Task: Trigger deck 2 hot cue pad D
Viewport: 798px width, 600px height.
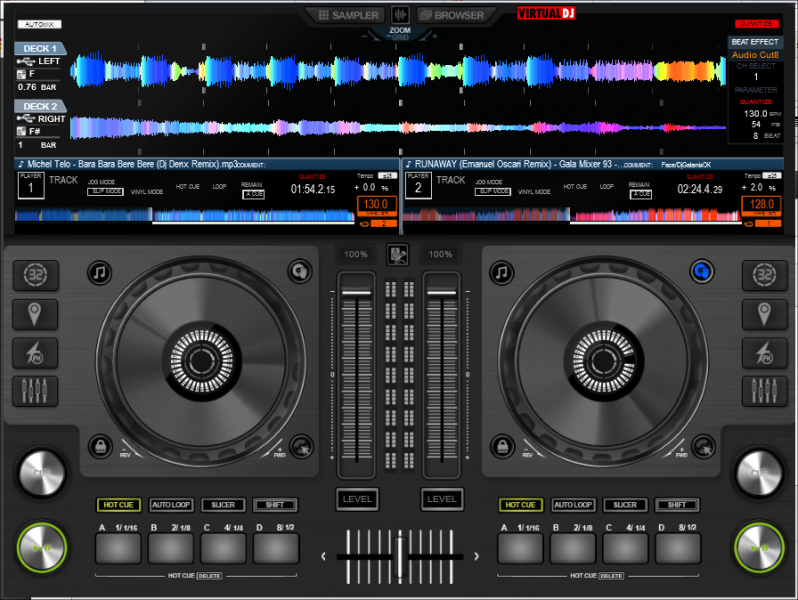Action: pyautogui.click(x=678, y=548)
